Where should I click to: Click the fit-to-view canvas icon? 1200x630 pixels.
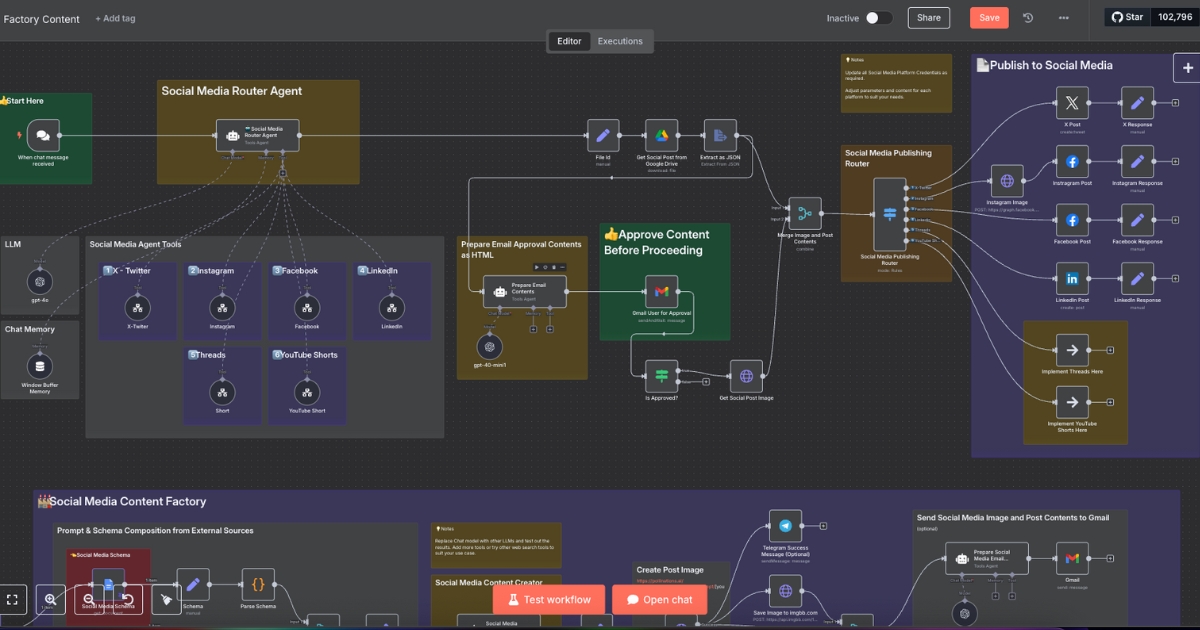pyautogui.click(x=13, y=599)
